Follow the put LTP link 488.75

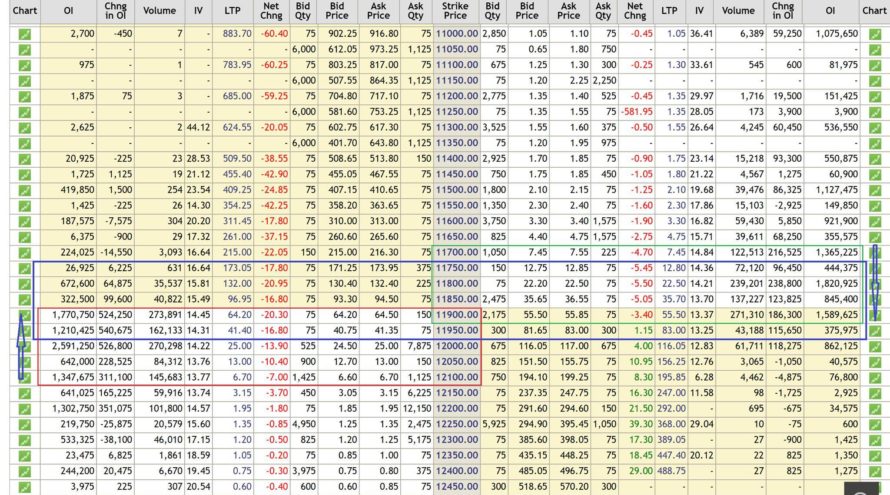click(x=672, y=471)
